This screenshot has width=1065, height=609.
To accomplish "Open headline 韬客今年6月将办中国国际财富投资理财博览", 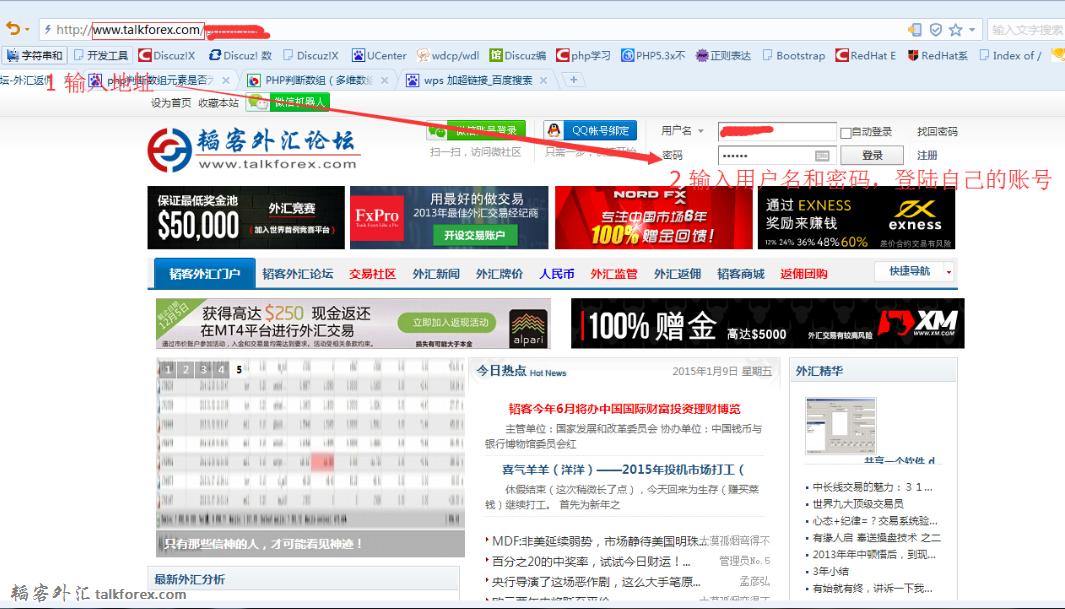I will pyautogui.click(x=624, y=409).
